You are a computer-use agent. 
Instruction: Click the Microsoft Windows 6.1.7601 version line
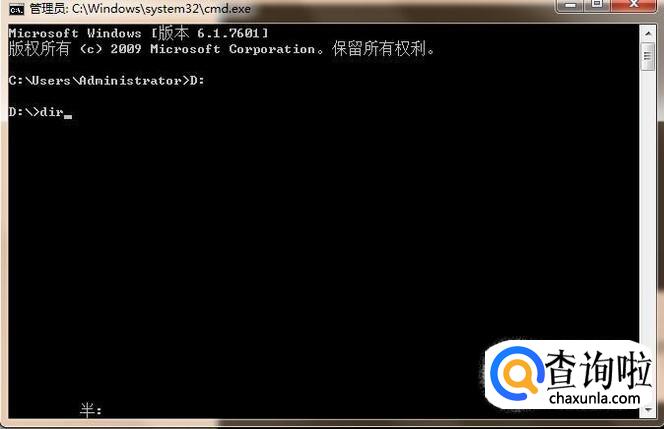click(138, 33)
